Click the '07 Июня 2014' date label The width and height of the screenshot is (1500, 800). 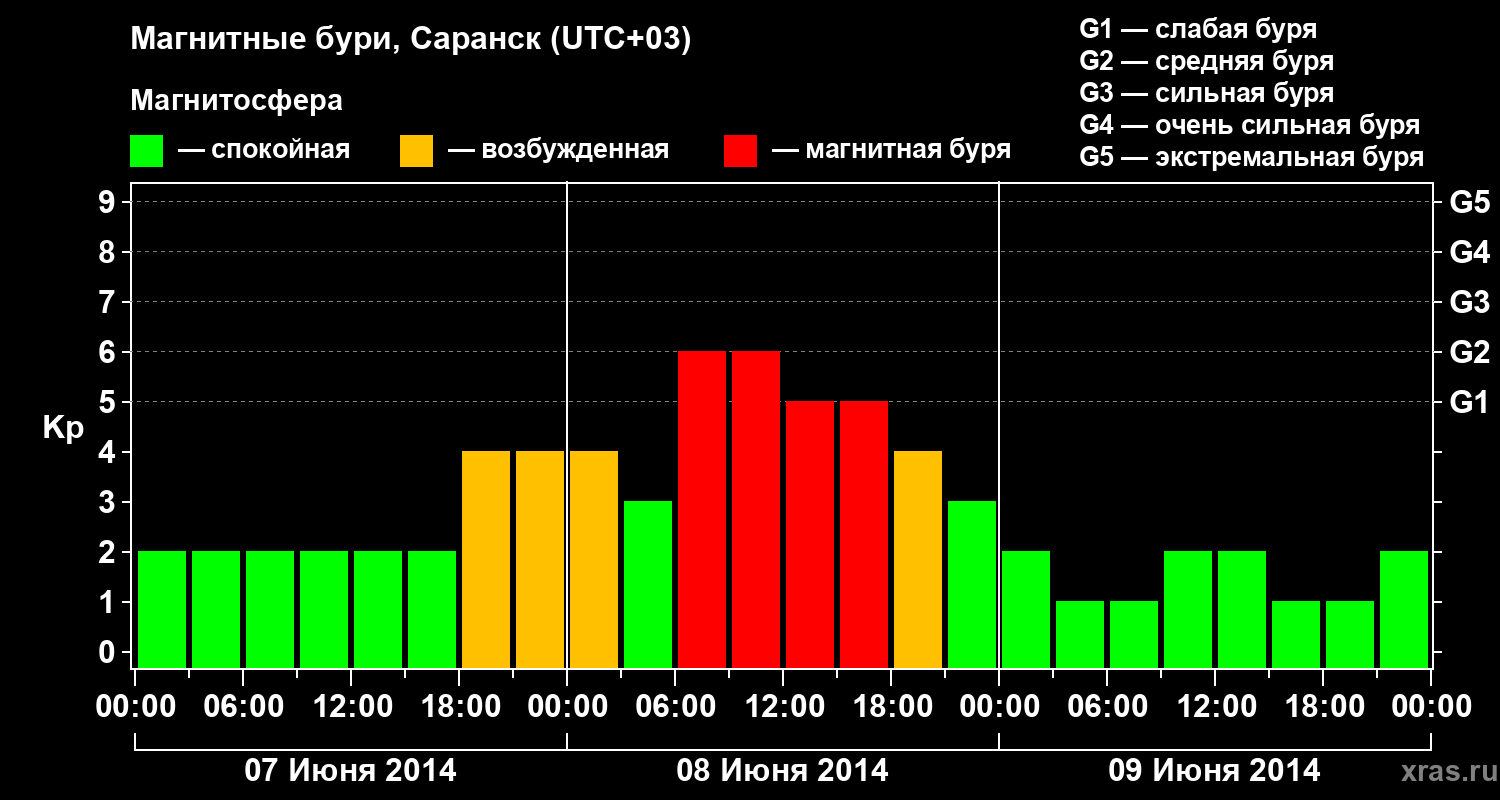(350, 771)
